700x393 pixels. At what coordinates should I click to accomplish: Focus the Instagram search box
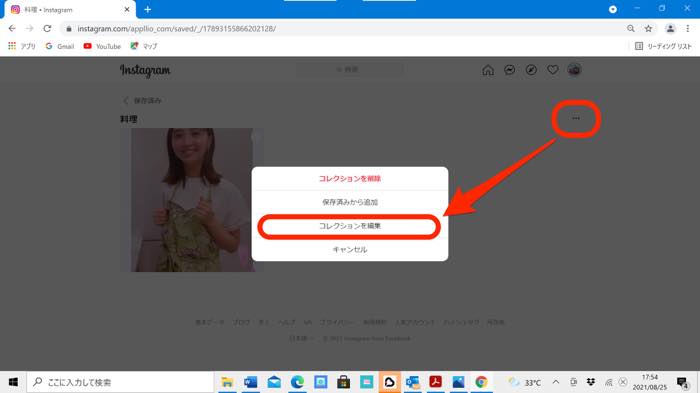[x=350, y=70]
